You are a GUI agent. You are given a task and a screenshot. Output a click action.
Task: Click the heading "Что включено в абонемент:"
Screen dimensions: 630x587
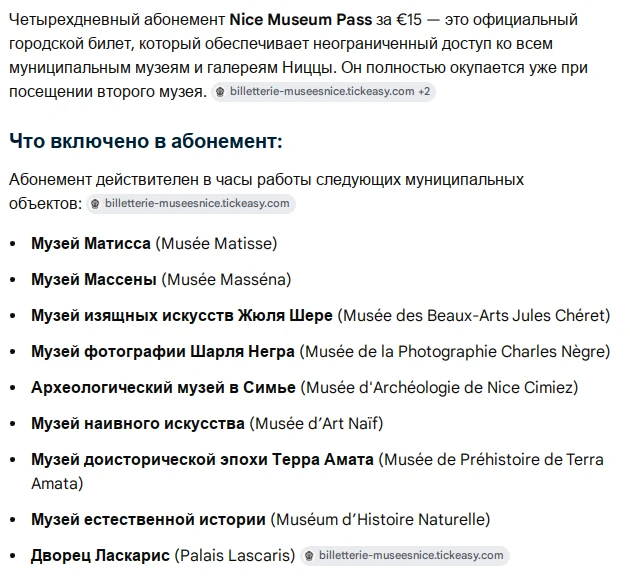pos(146,141)
